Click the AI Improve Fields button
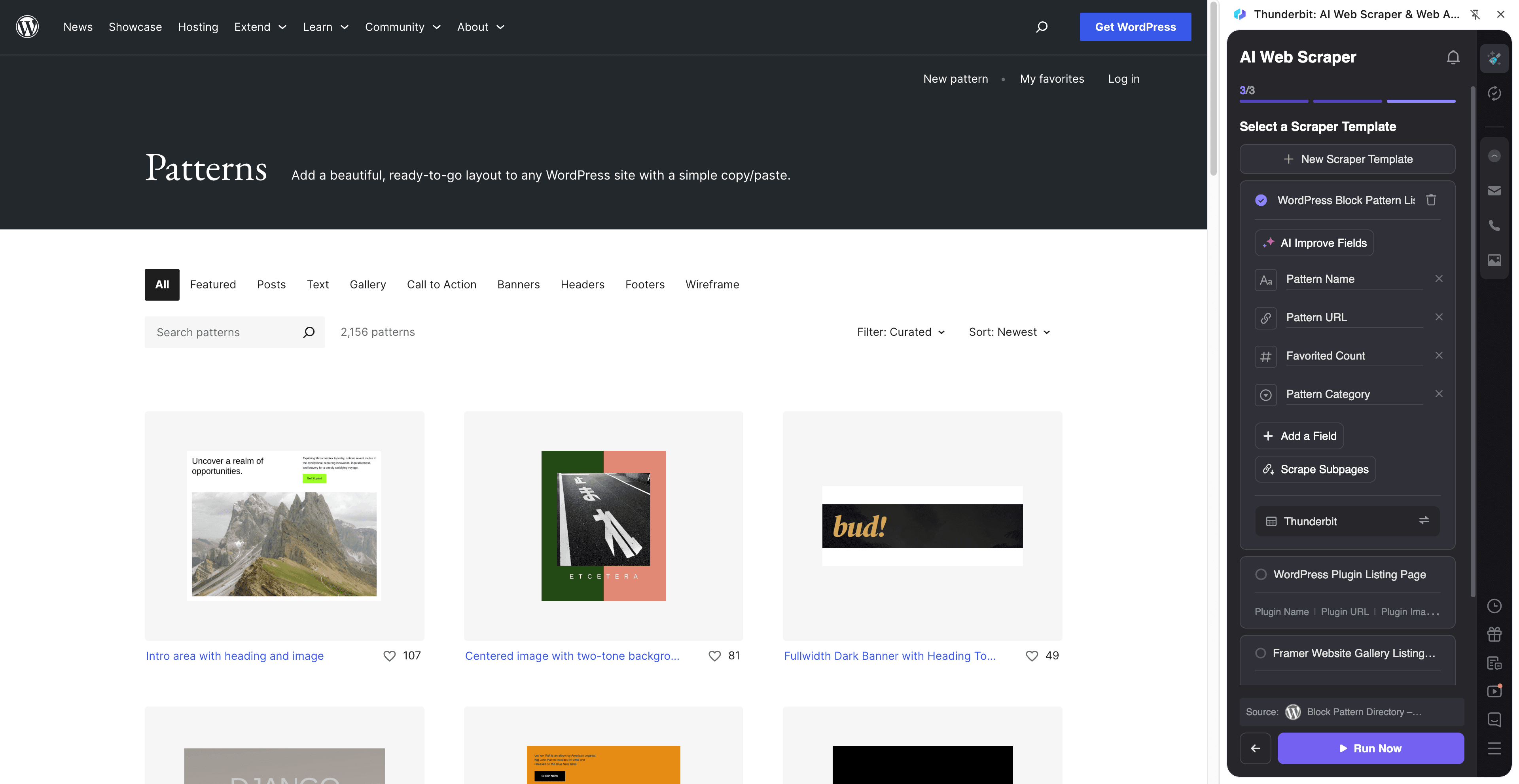Screen dimensions: 1519x784 [x=1314, y=242]
